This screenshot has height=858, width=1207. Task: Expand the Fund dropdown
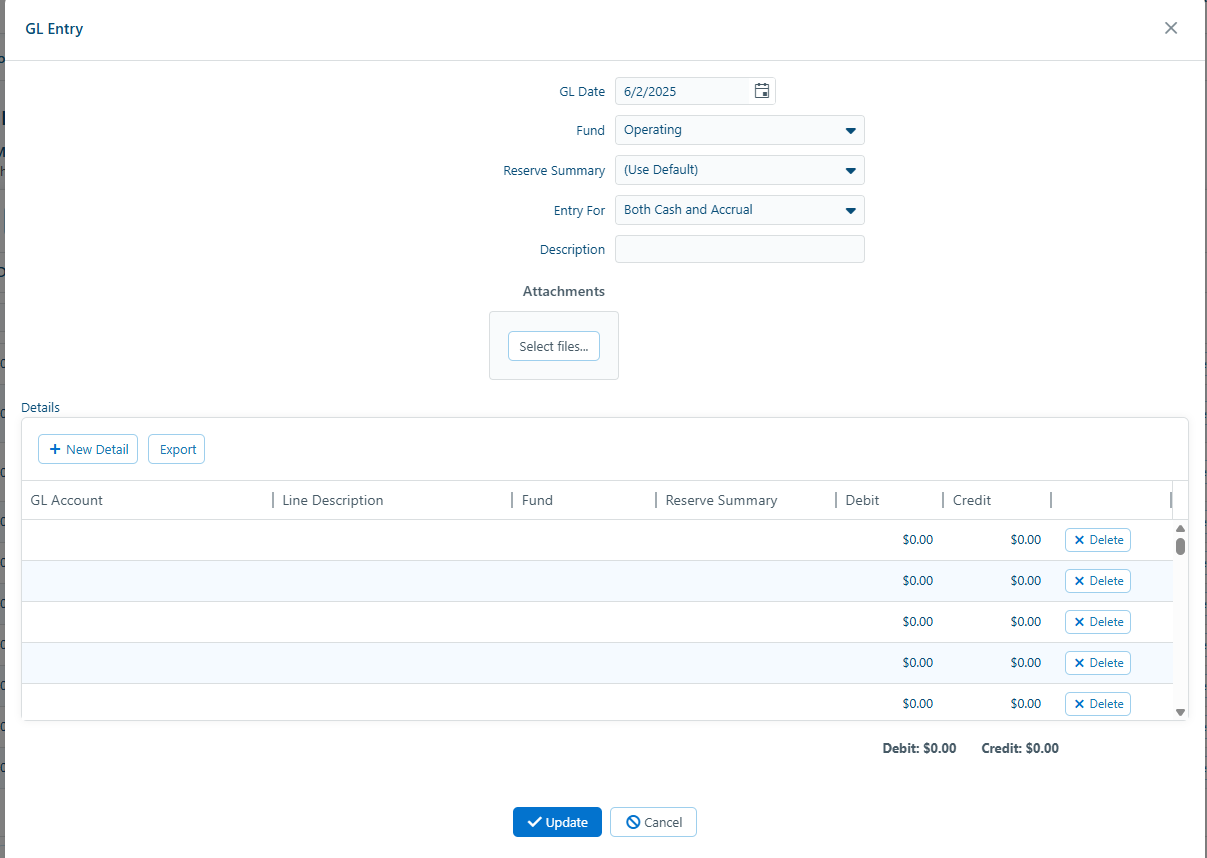click(x=850, y=130)
